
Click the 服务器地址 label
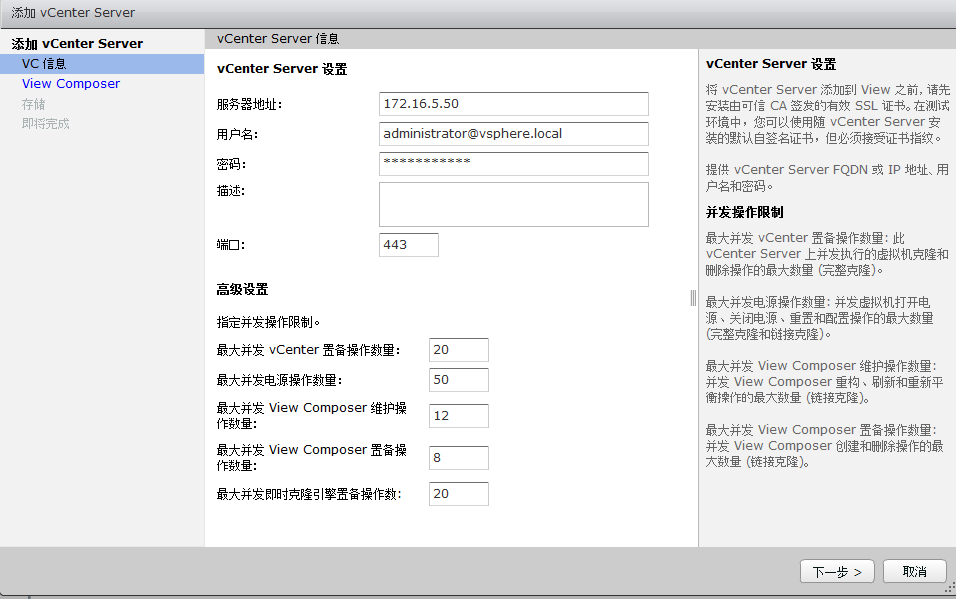(x=249, y=104)
